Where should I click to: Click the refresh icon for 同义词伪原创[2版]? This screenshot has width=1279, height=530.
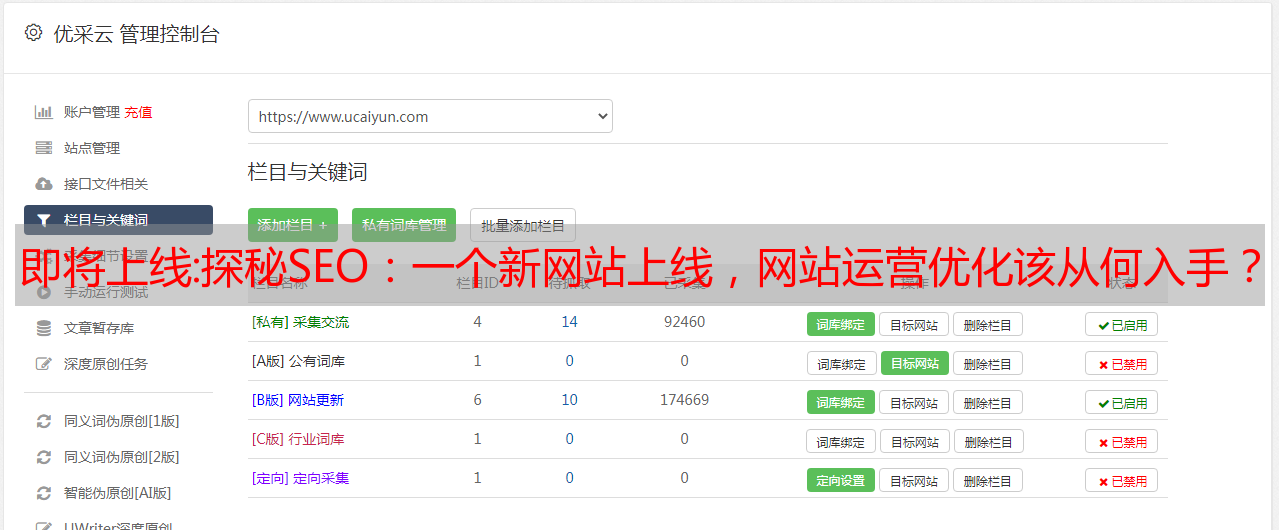click(43, 457)
